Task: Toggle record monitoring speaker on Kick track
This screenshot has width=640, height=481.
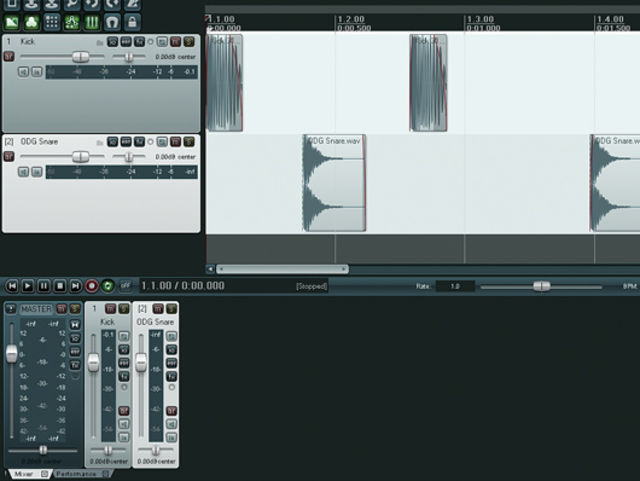Action: [23, 72]
